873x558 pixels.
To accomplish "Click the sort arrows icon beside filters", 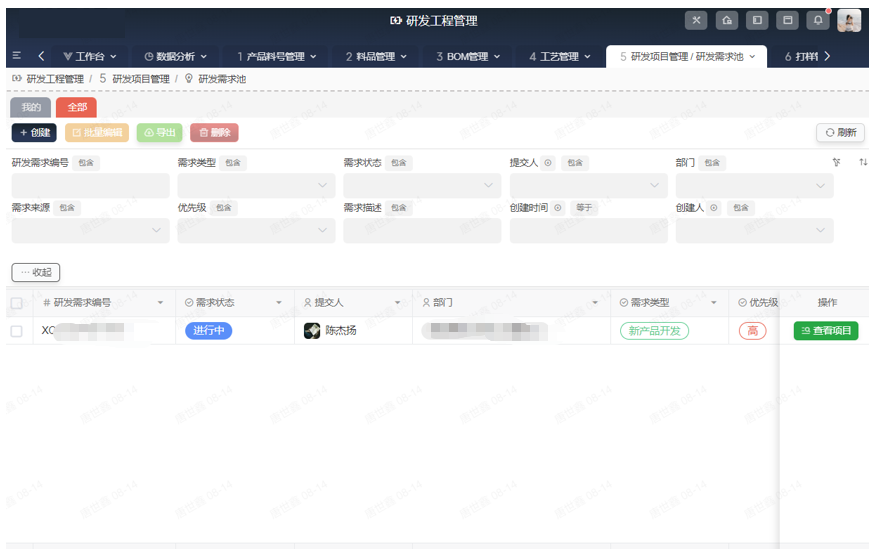I will click(863, 162).
